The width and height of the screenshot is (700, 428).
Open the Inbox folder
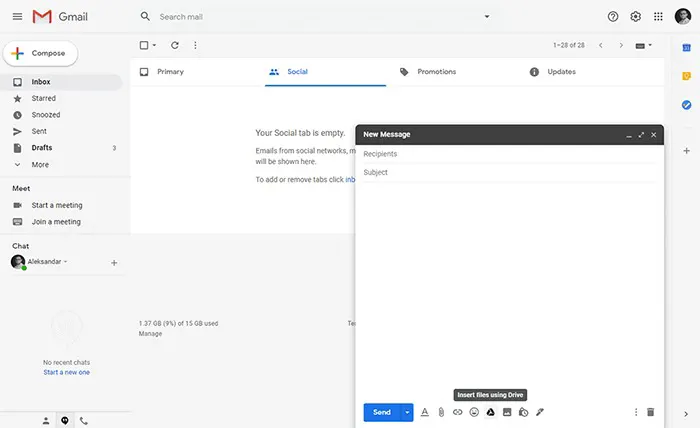coord(61,82)
